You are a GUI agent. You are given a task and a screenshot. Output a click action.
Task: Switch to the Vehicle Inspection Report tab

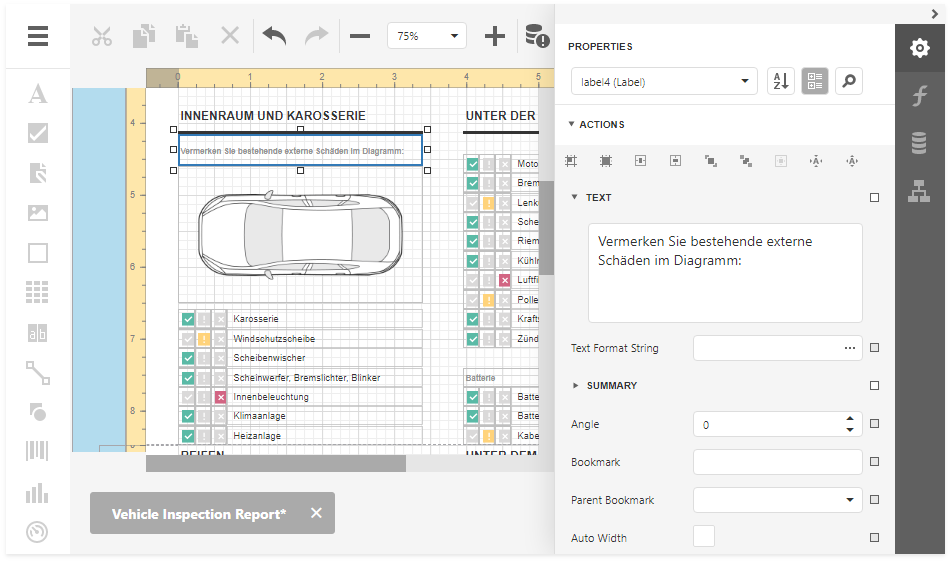point(198,514)
